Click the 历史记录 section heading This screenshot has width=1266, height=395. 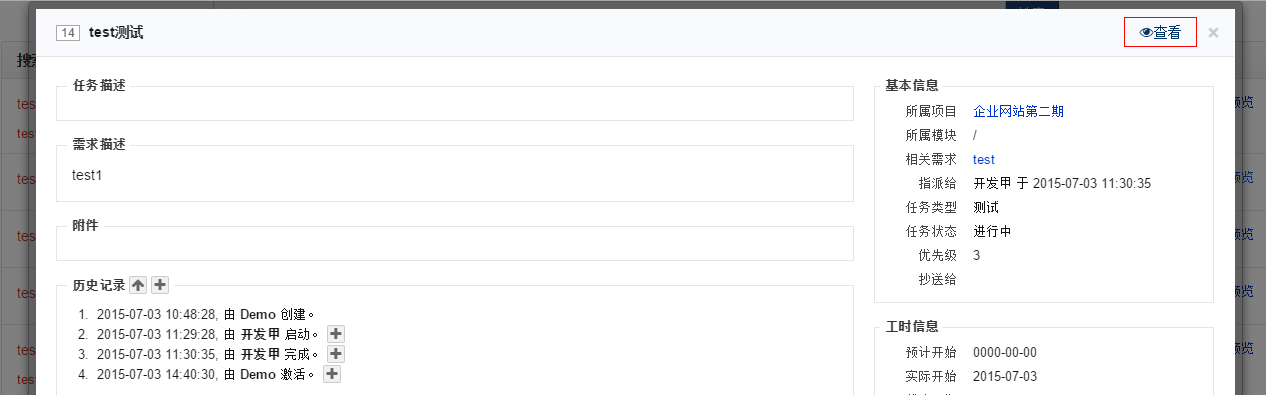(x=99, y=285)
